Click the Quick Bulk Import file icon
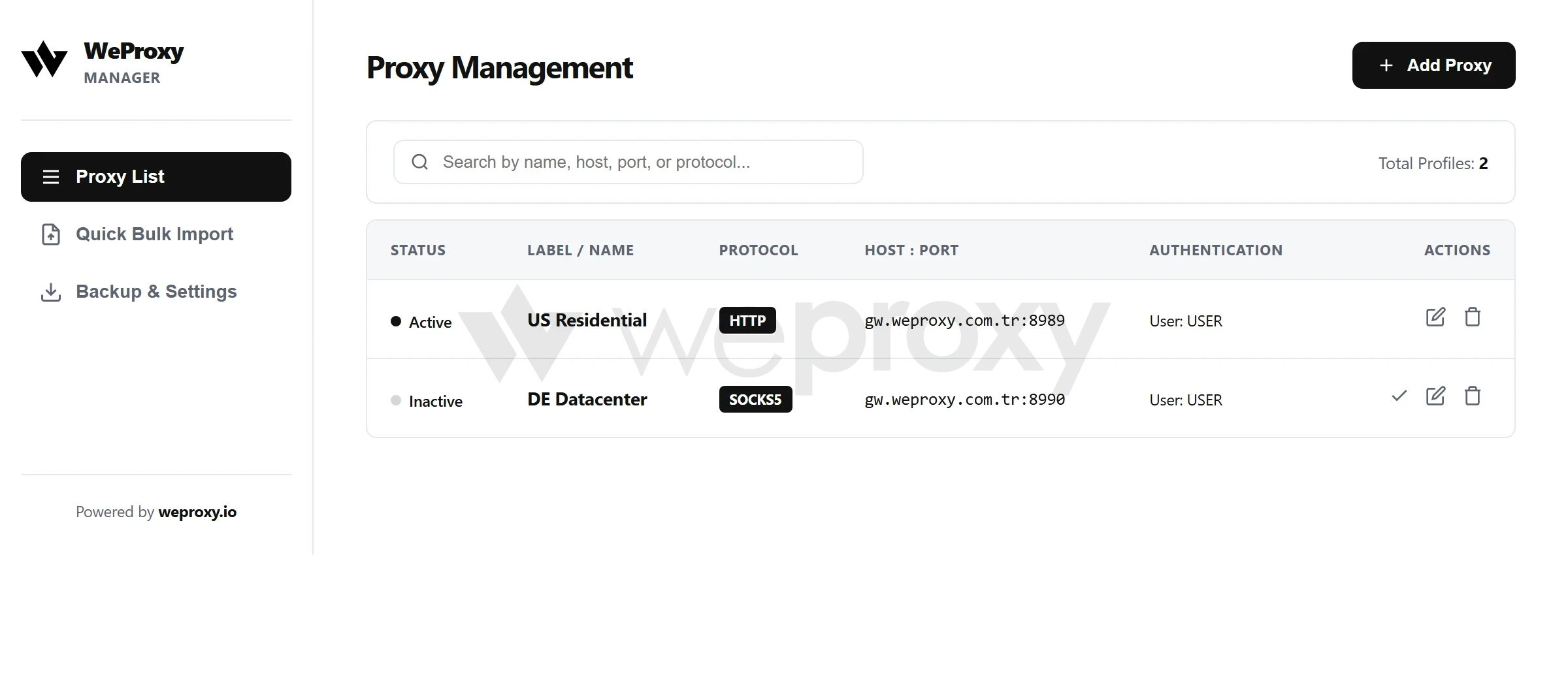Viewport: 1568px width, 679px height. [x=51, y=234]
